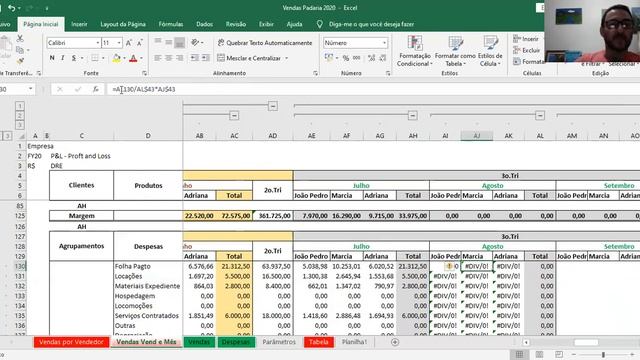Collapse the outline group above column AD
The height and width of the screenshot is (360, 640).
[x=273, y=106]
